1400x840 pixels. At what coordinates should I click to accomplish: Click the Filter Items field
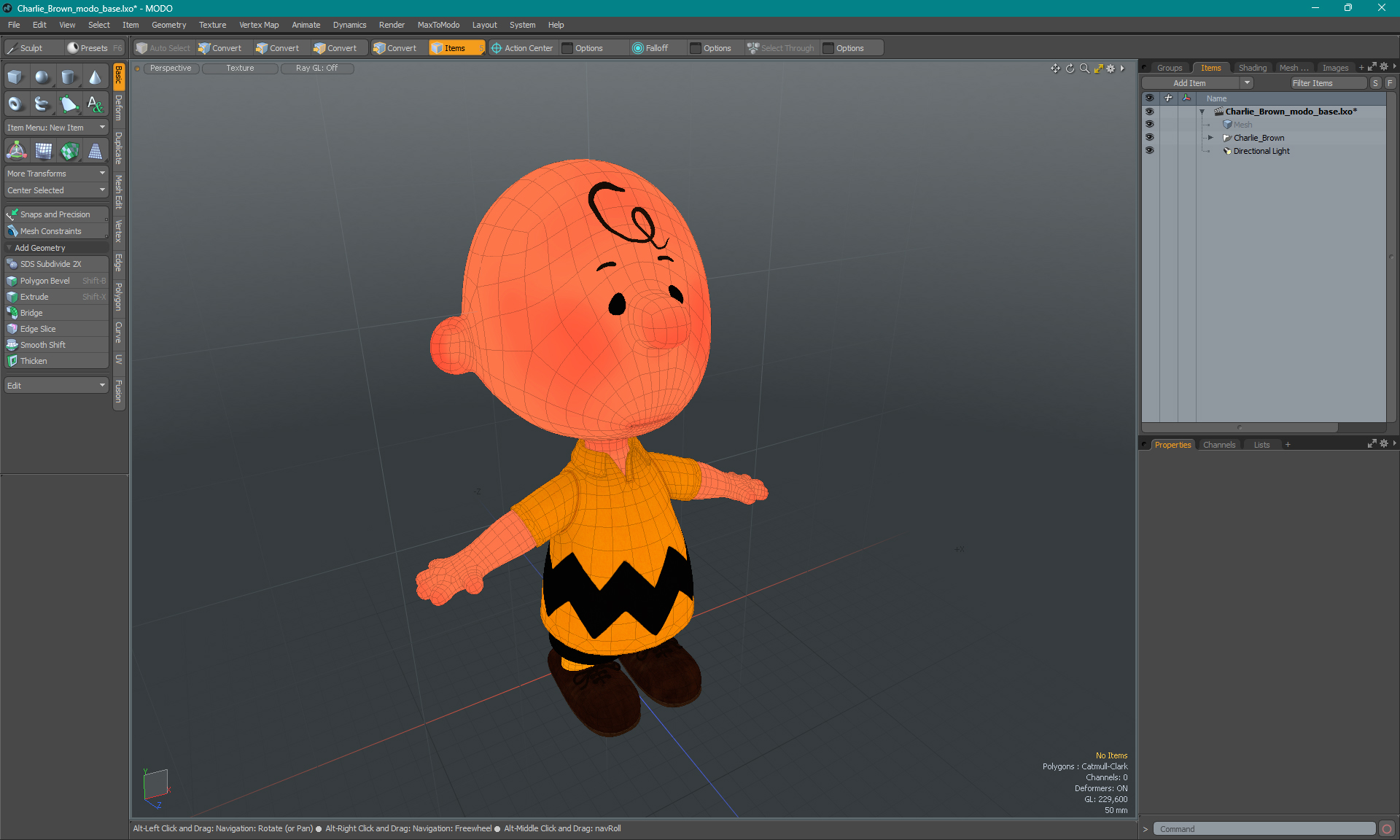(x=1327, y=83)
